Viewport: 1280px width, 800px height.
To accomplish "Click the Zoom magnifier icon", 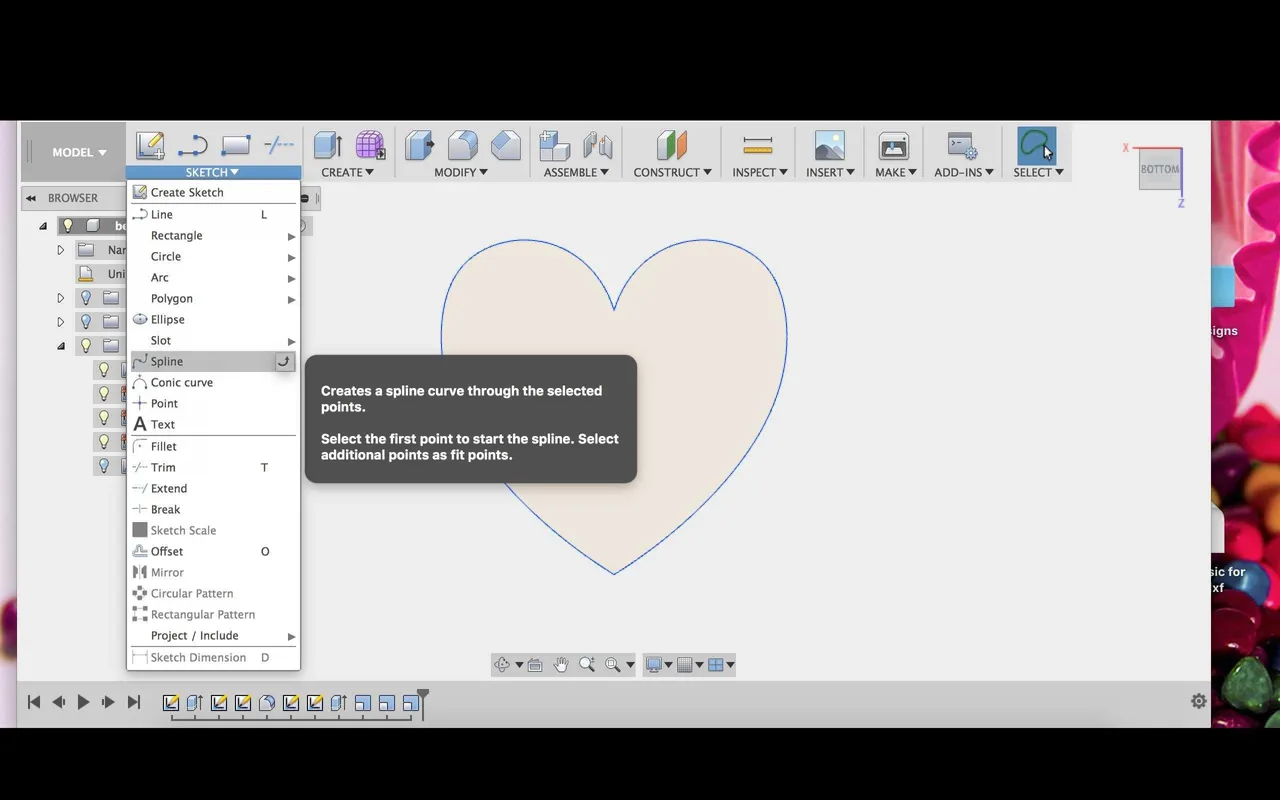I will pos(587,665).
